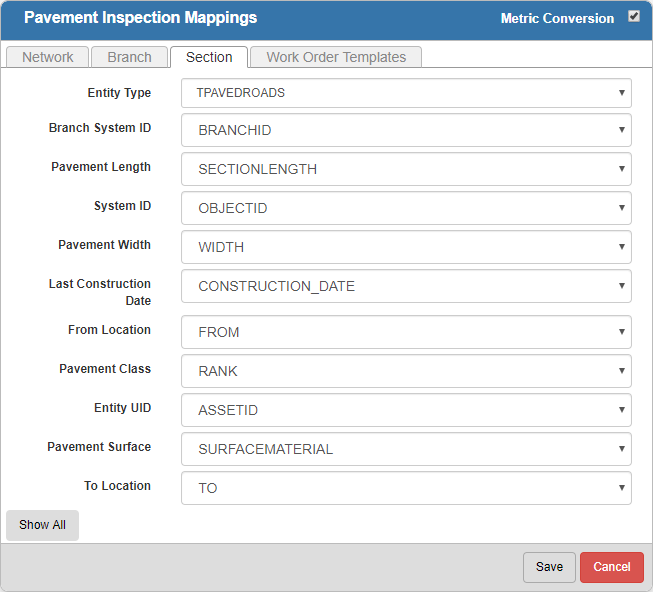
Task: Expand the Entity UID dropdown
Action: click(x=406, y=410)
